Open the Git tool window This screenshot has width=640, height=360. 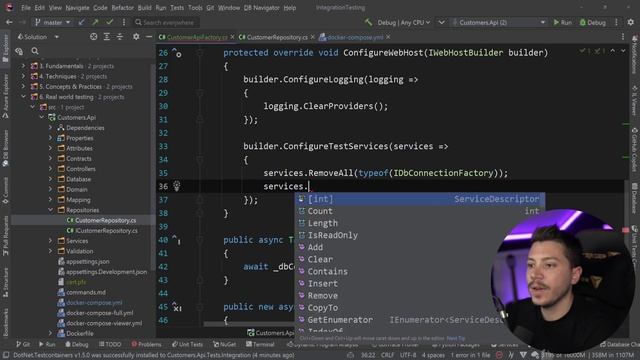coord(23,344)
